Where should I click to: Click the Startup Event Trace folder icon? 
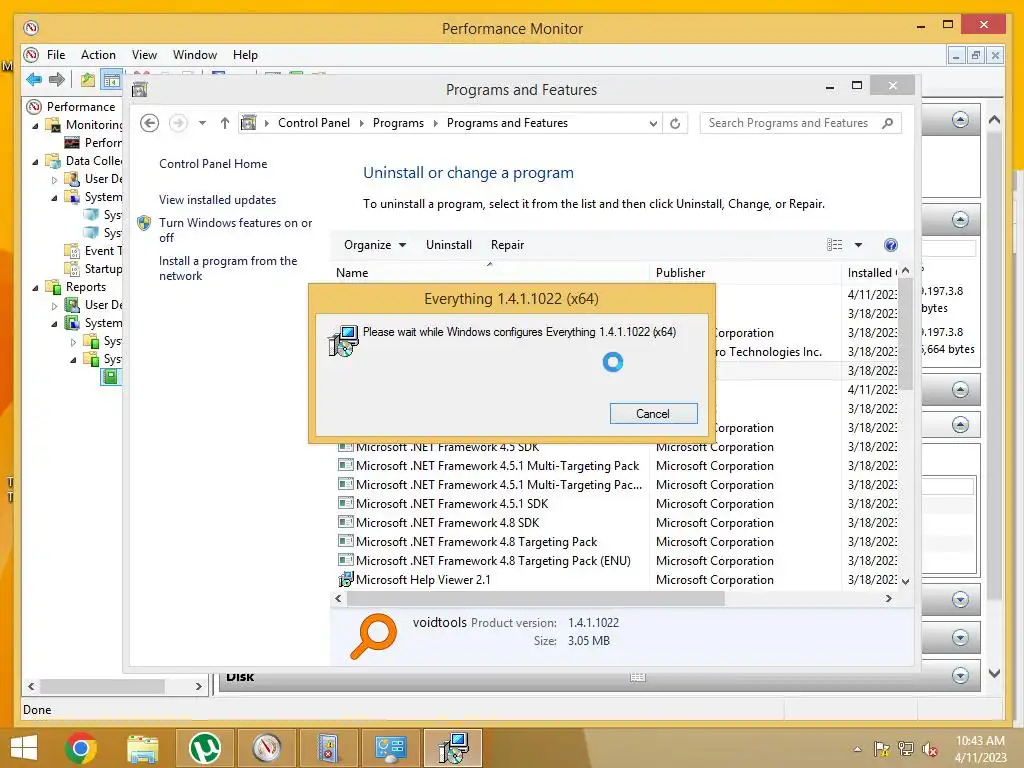[x=72, y=268]
